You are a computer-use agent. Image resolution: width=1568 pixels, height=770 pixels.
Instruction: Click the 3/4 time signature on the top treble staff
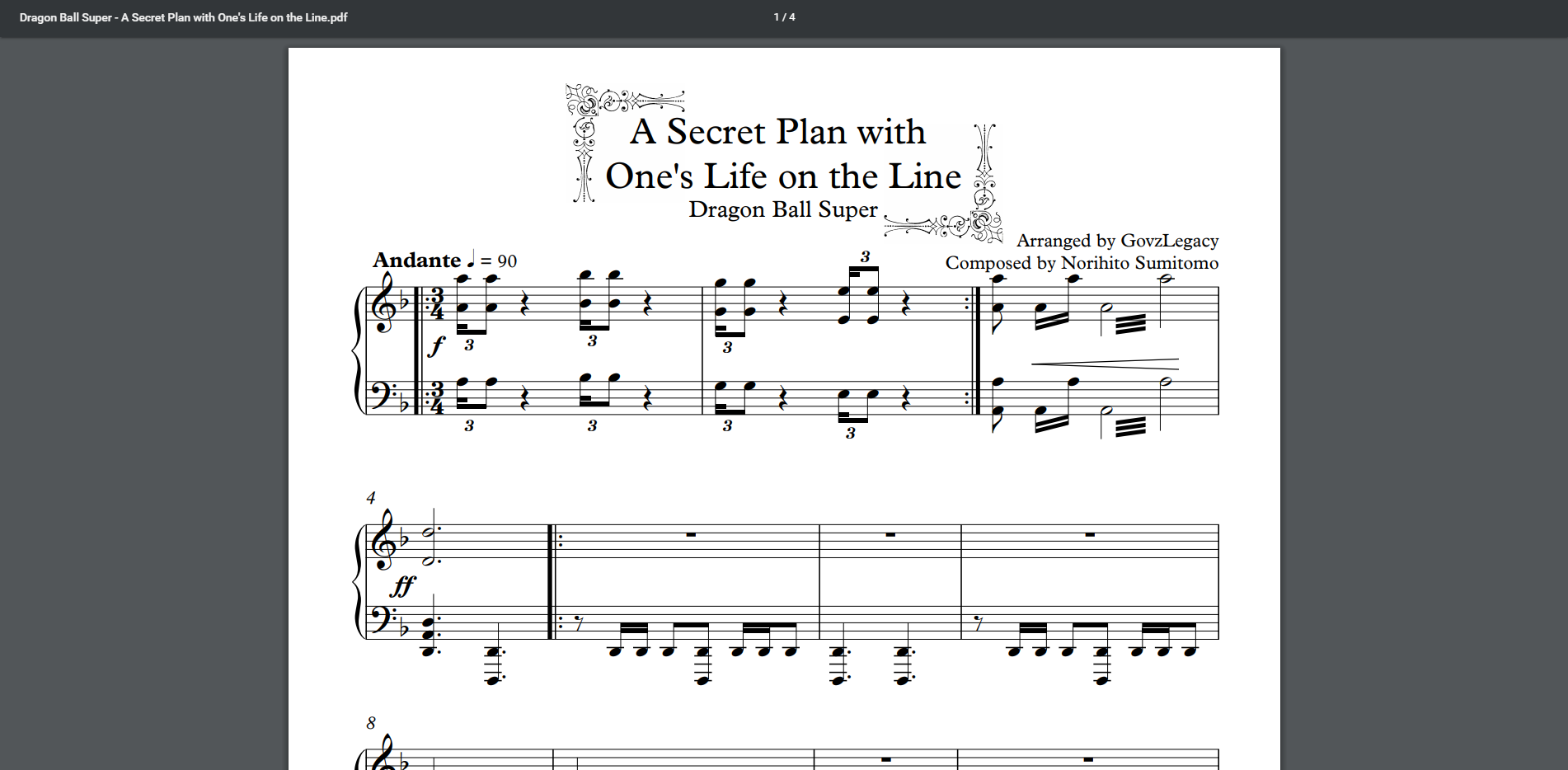coord(437,304)
